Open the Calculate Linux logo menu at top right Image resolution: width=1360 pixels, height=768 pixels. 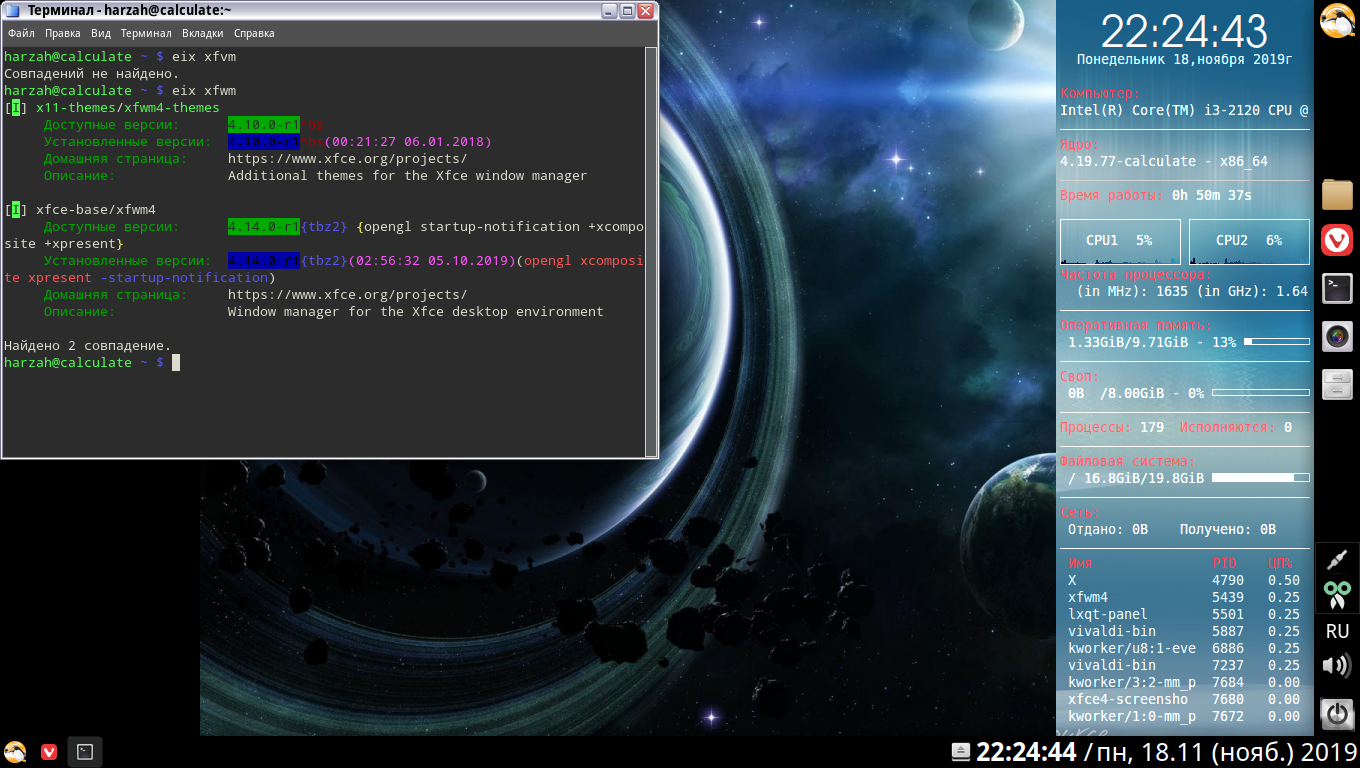click(1337, 21)
